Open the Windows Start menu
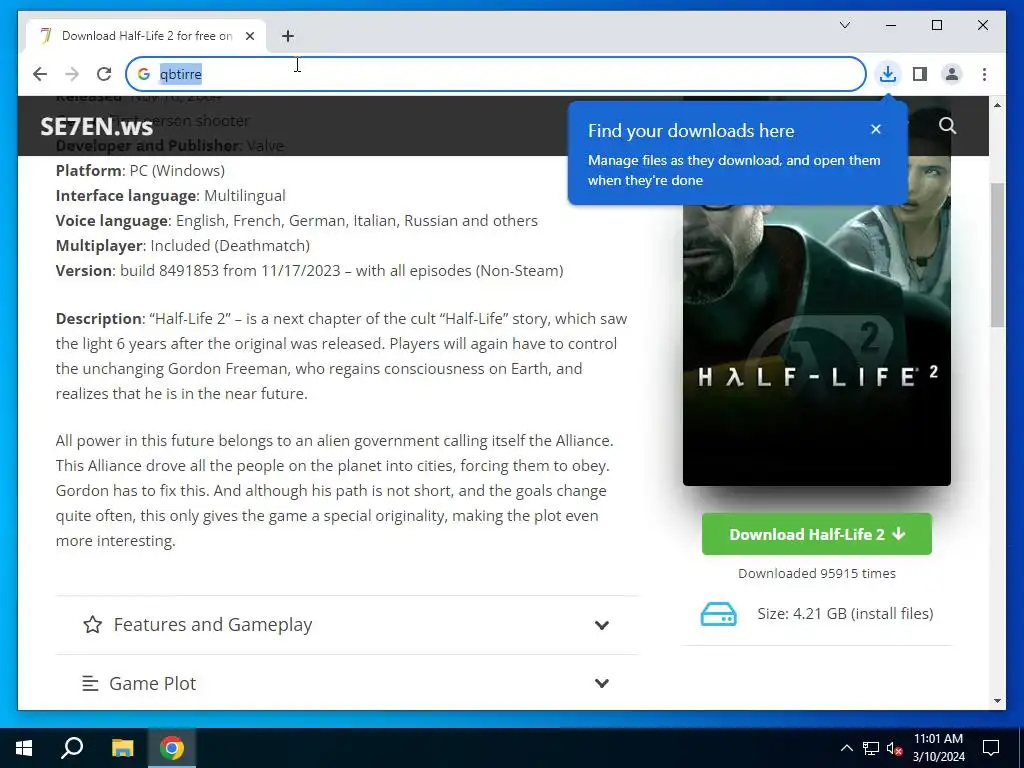This screenshot has width=1024, height=768. point(24,748)
